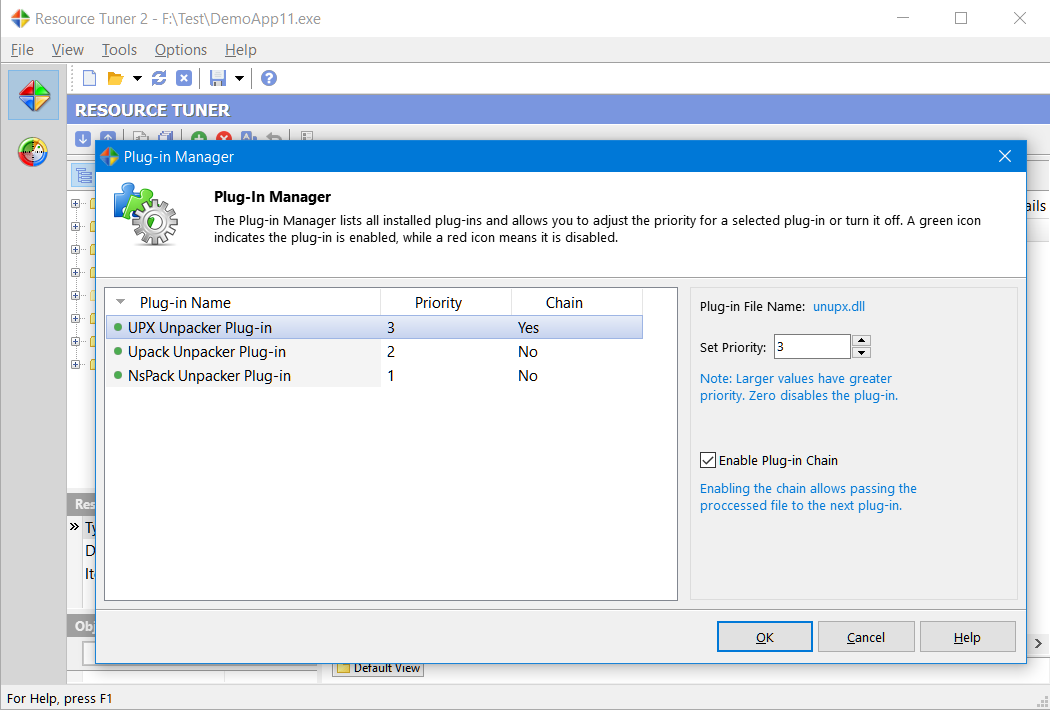Click the tree view icon in main window
Screen dimensions: 1050x710
pyautogui.click(x=83, y=175)
